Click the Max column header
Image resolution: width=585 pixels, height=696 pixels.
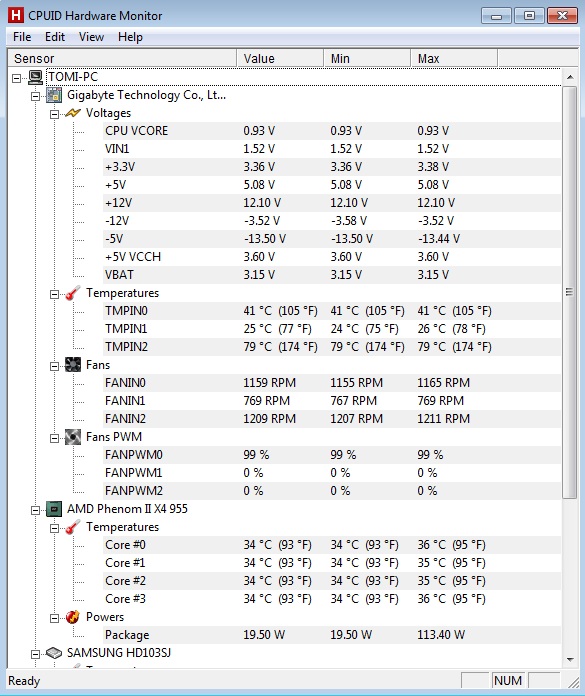coord(454,58)
